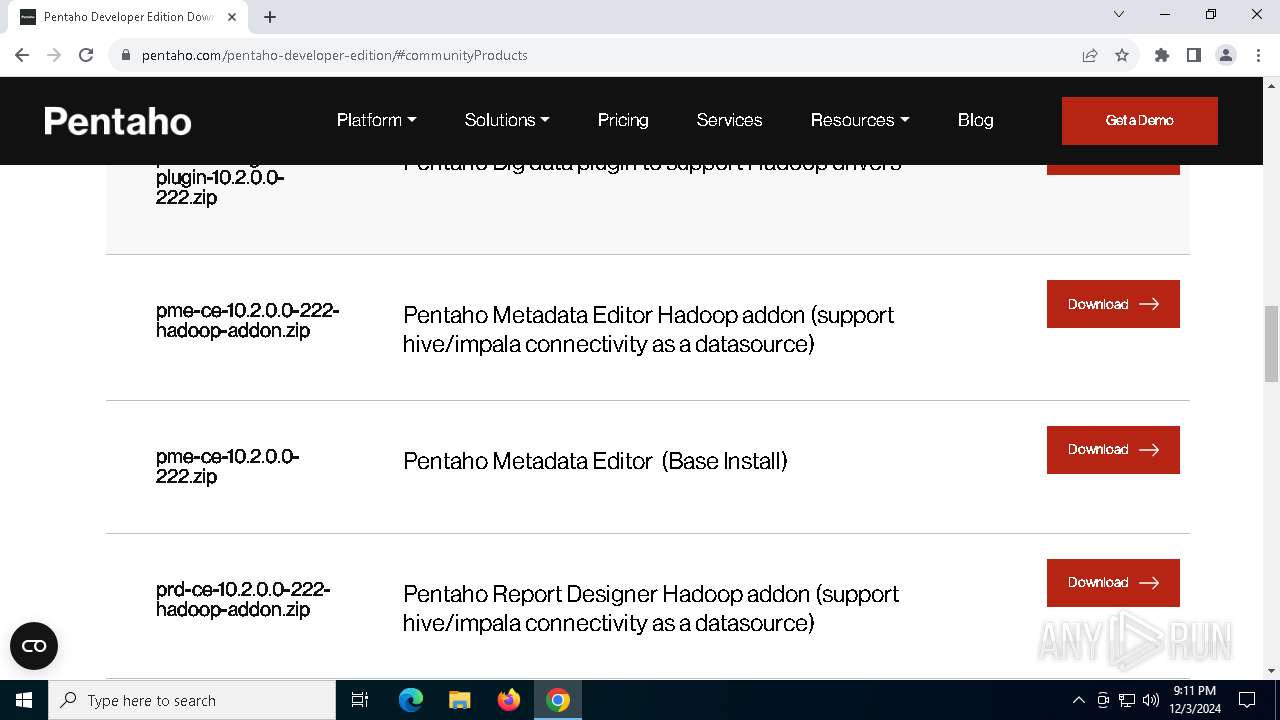The image size is (1280, 720).
Task: Open the Chrome extensions puzzle icon
Action: click(x=1161, y=55)
